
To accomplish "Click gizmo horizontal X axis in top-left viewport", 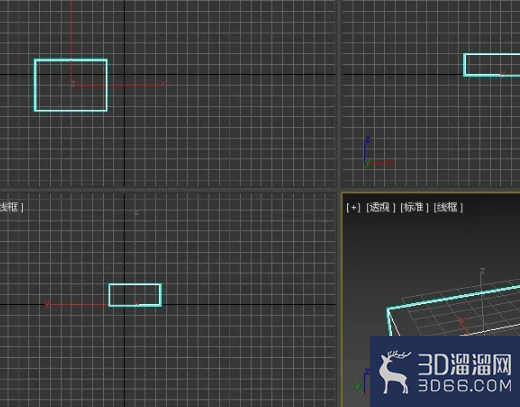I will (x=119, y=85).
